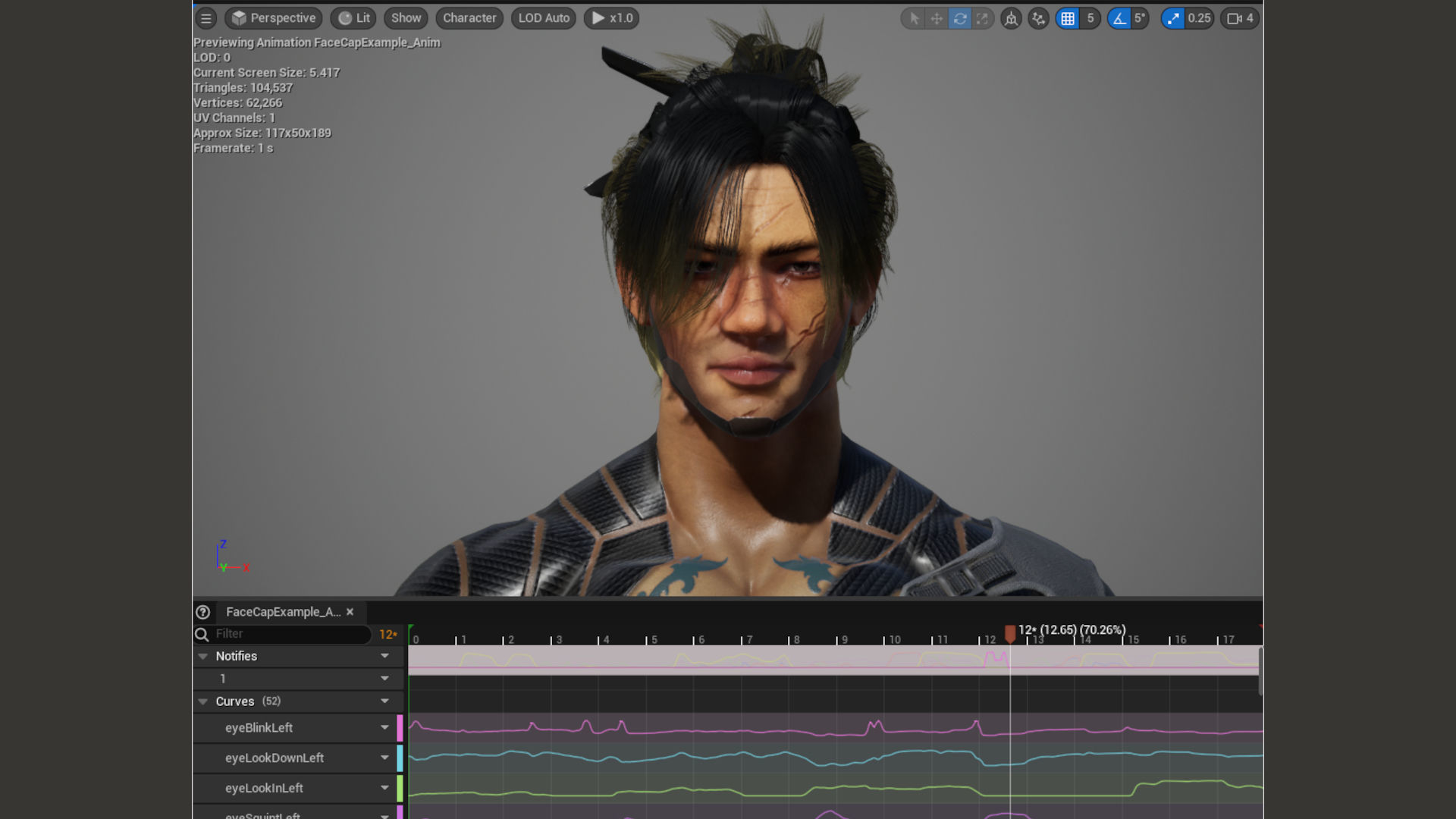
Task: Click the camera speed icon showing 4
Action: click(x=1236, y=18)
